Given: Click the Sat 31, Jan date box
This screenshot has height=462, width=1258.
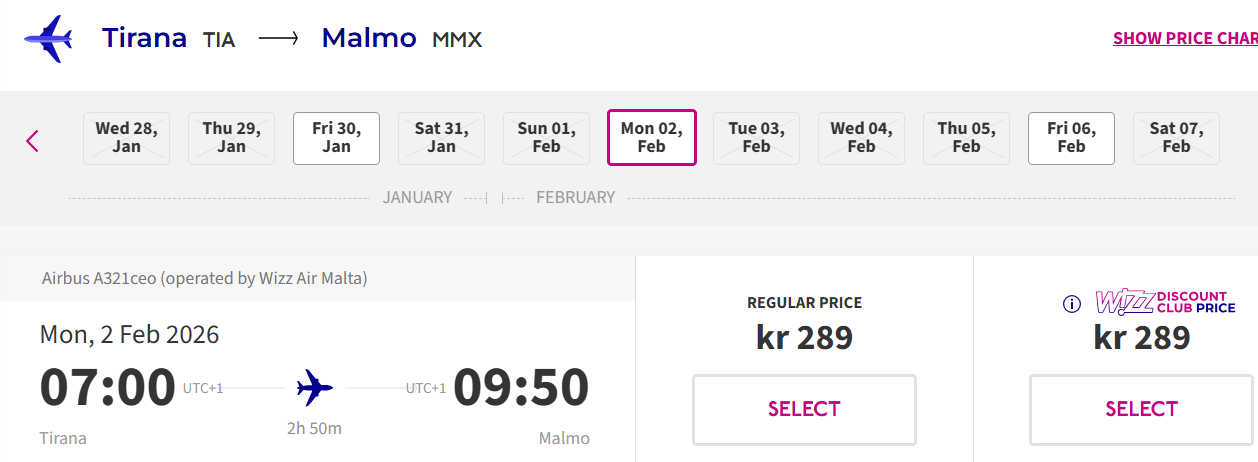Looking at the screenshot, I should coord(441,138).
